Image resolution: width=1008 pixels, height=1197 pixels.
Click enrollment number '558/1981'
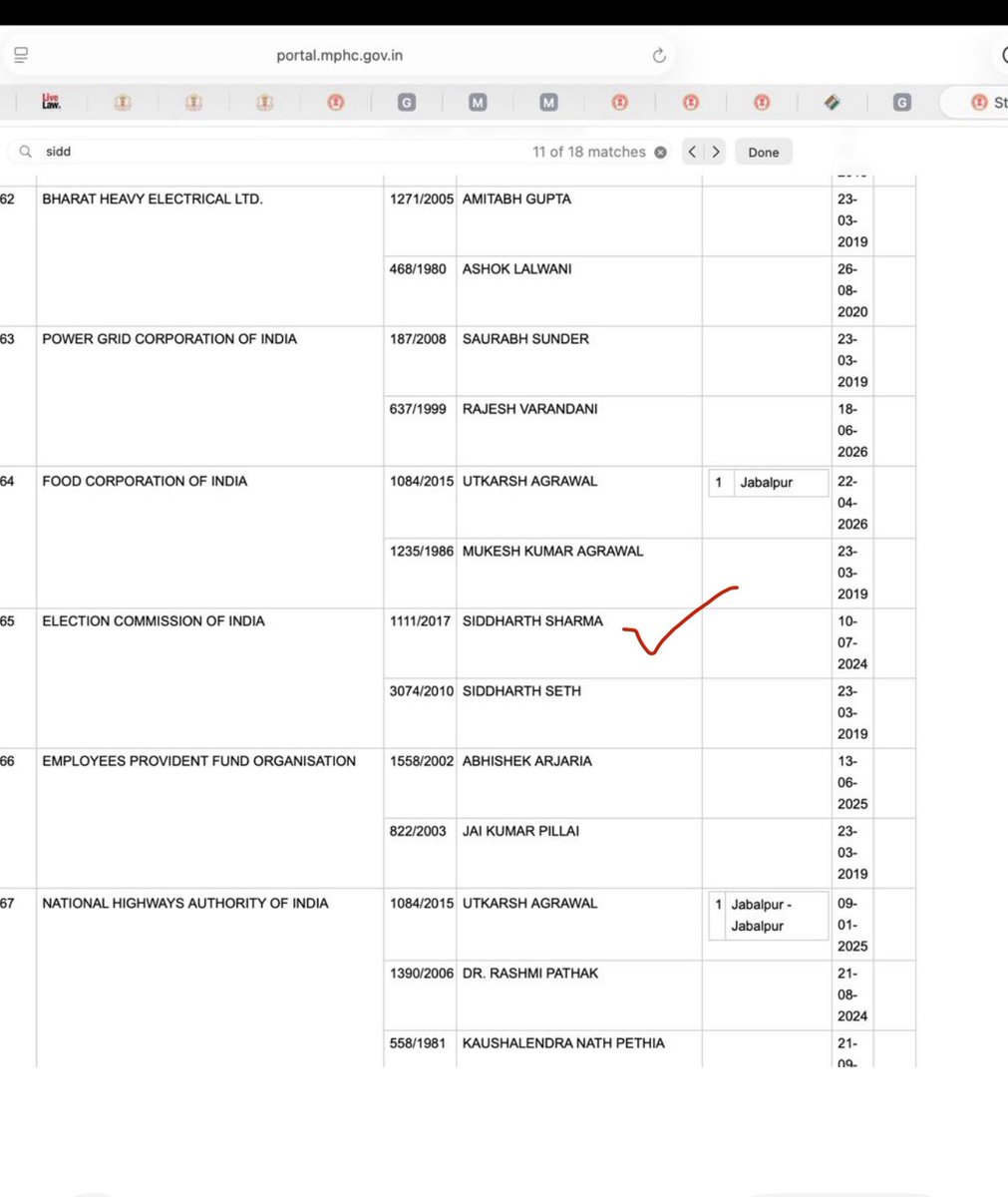tap(418, 1042)
